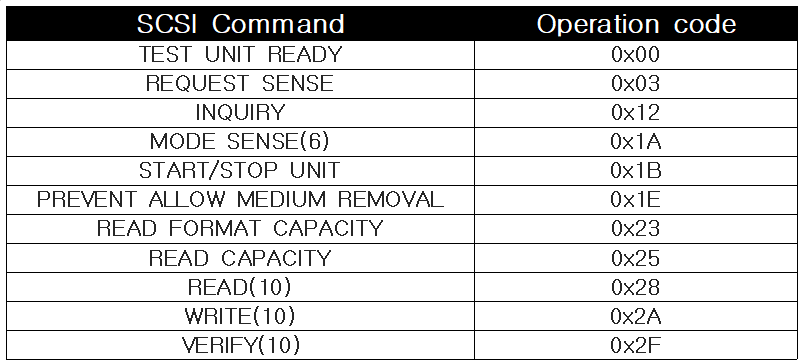Select the MODE SENSE(6) cell
The height and width of the screenshot is (363, 802).
click(x=240, y=142)
